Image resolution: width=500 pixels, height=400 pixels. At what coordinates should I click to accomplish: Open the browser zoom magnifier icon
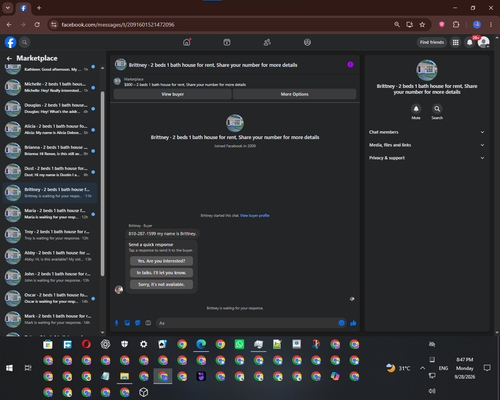397,25
